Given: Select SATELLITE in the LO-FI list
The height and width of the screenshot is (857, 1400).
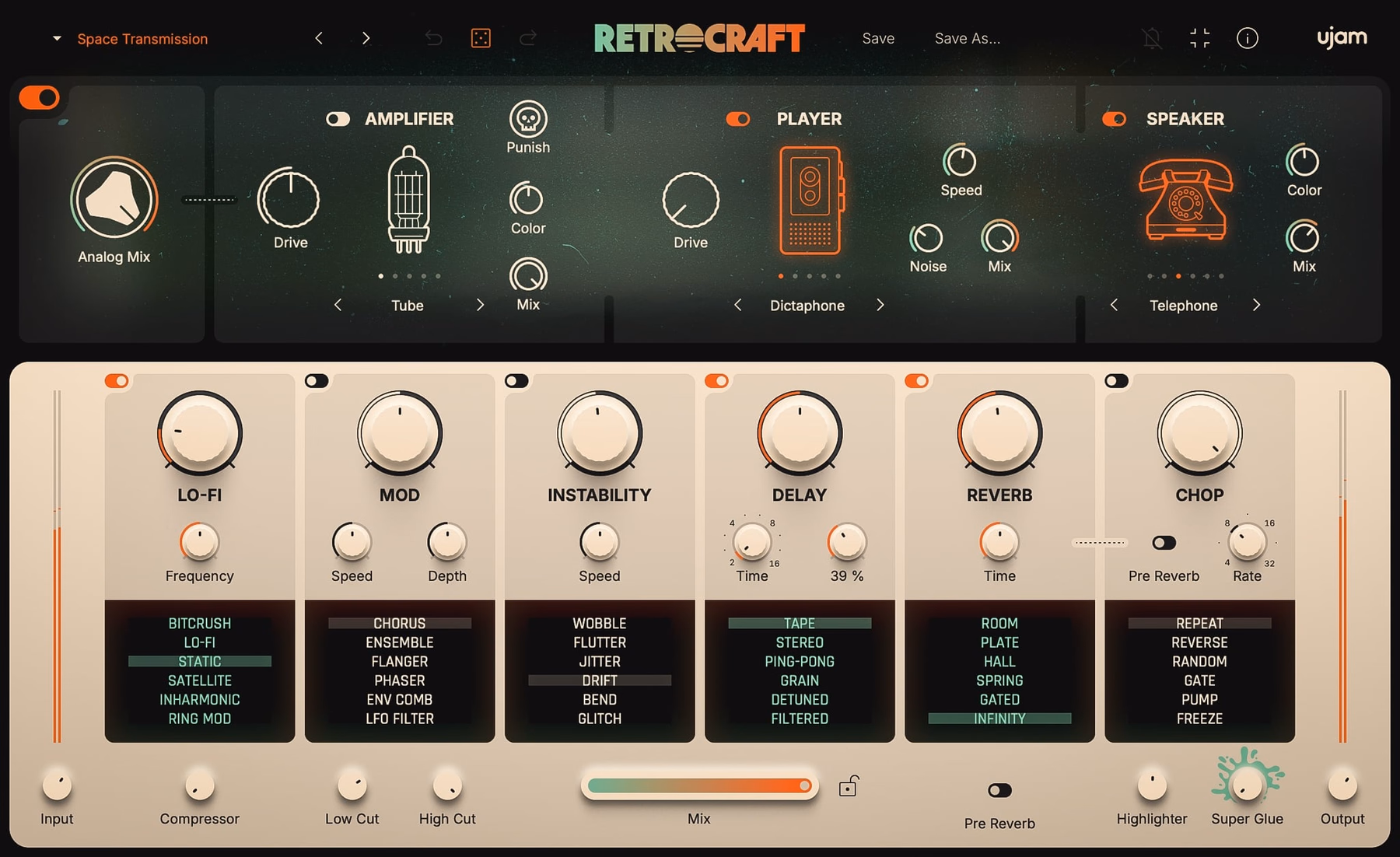Looking at the screenshot, I should click(200, 680).
